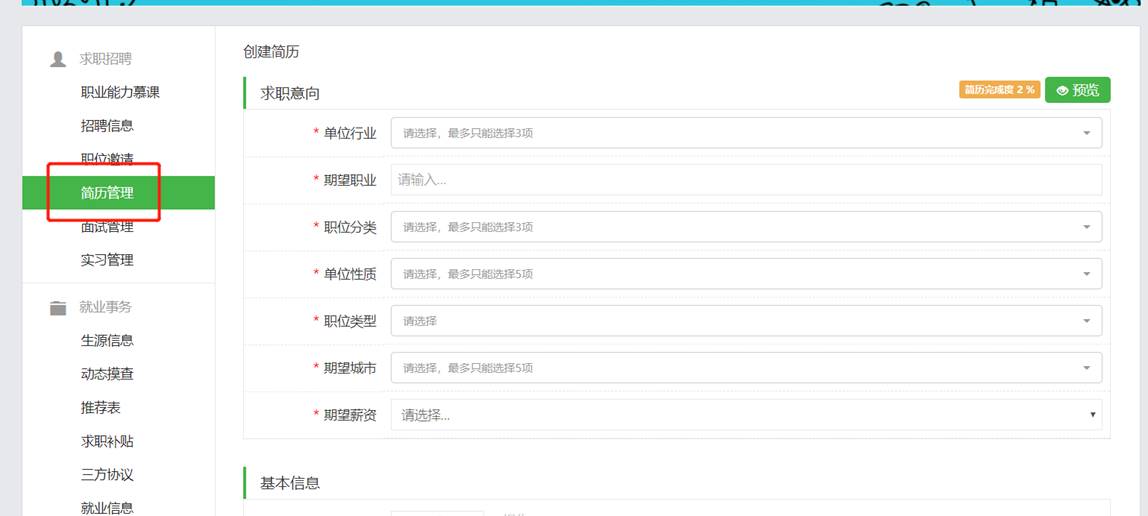Image resolution: width=1148 pixels, height=516 pixels.
Task: Expand the 职位分类 dropdown
Action: point(746,227)
